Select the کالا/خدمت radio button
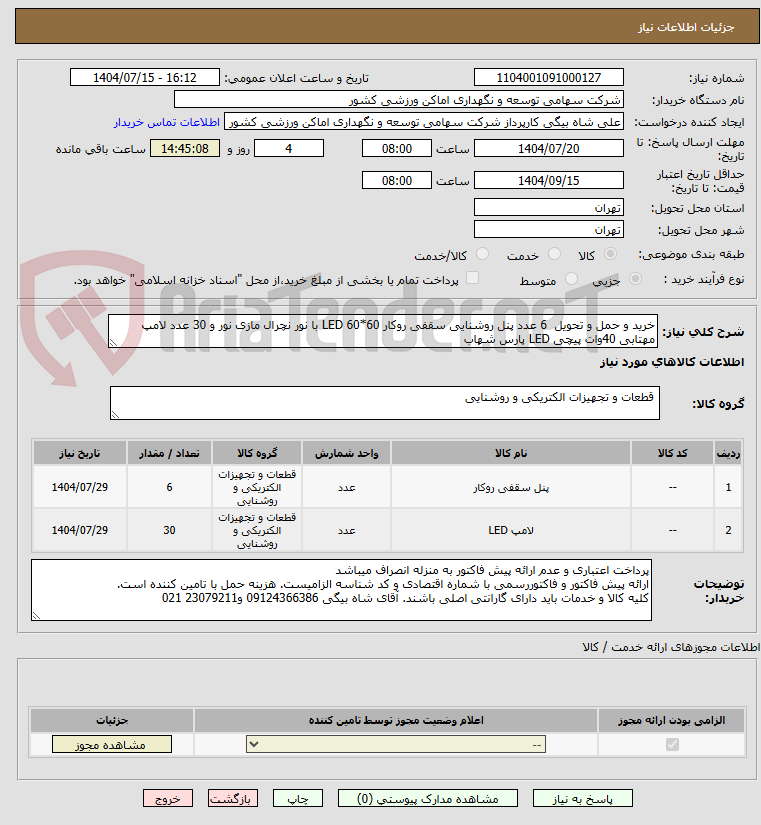Screen dimensions: 761x825 click(482, 254)
